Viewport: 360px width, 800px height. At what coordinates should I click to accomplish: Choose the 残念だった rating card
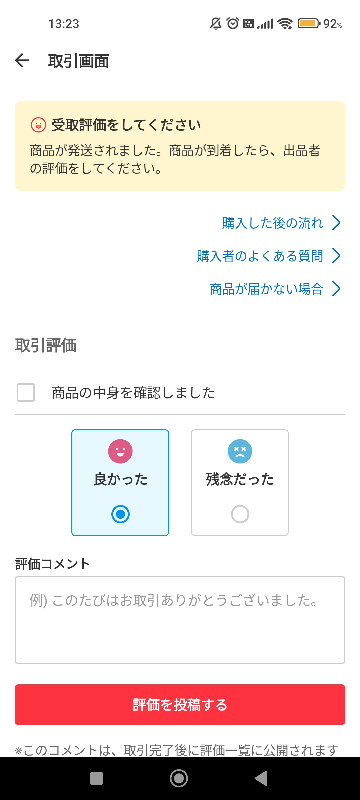click(240, 483)
